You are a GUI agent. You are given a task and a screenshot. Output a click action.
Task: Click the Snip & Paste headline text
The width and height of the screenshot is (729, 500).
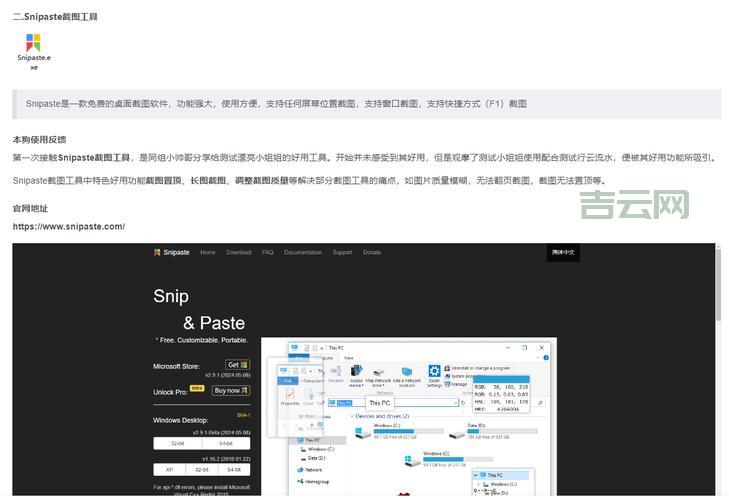pyautogui.click(x=199, y=309)
